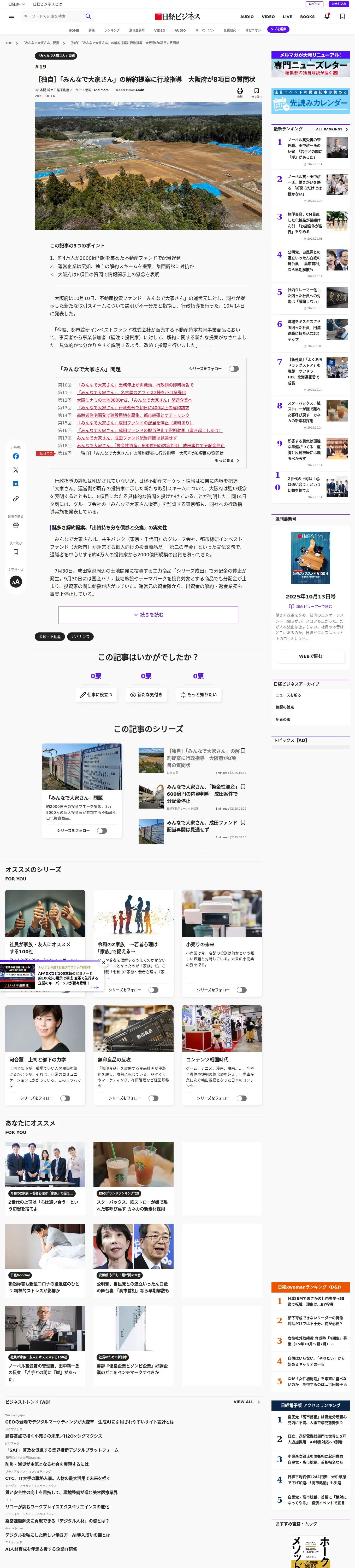This screenshot has width=355, height=1568.
Task: Open ニュースを斬る in the archive list
Action: click(288, 695)
